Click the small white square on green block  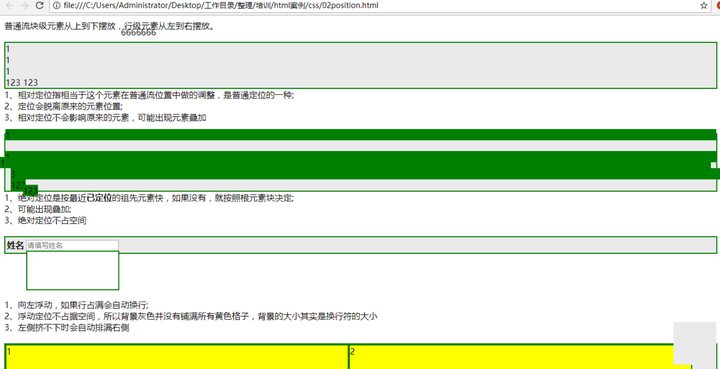(x=714, y=165)
